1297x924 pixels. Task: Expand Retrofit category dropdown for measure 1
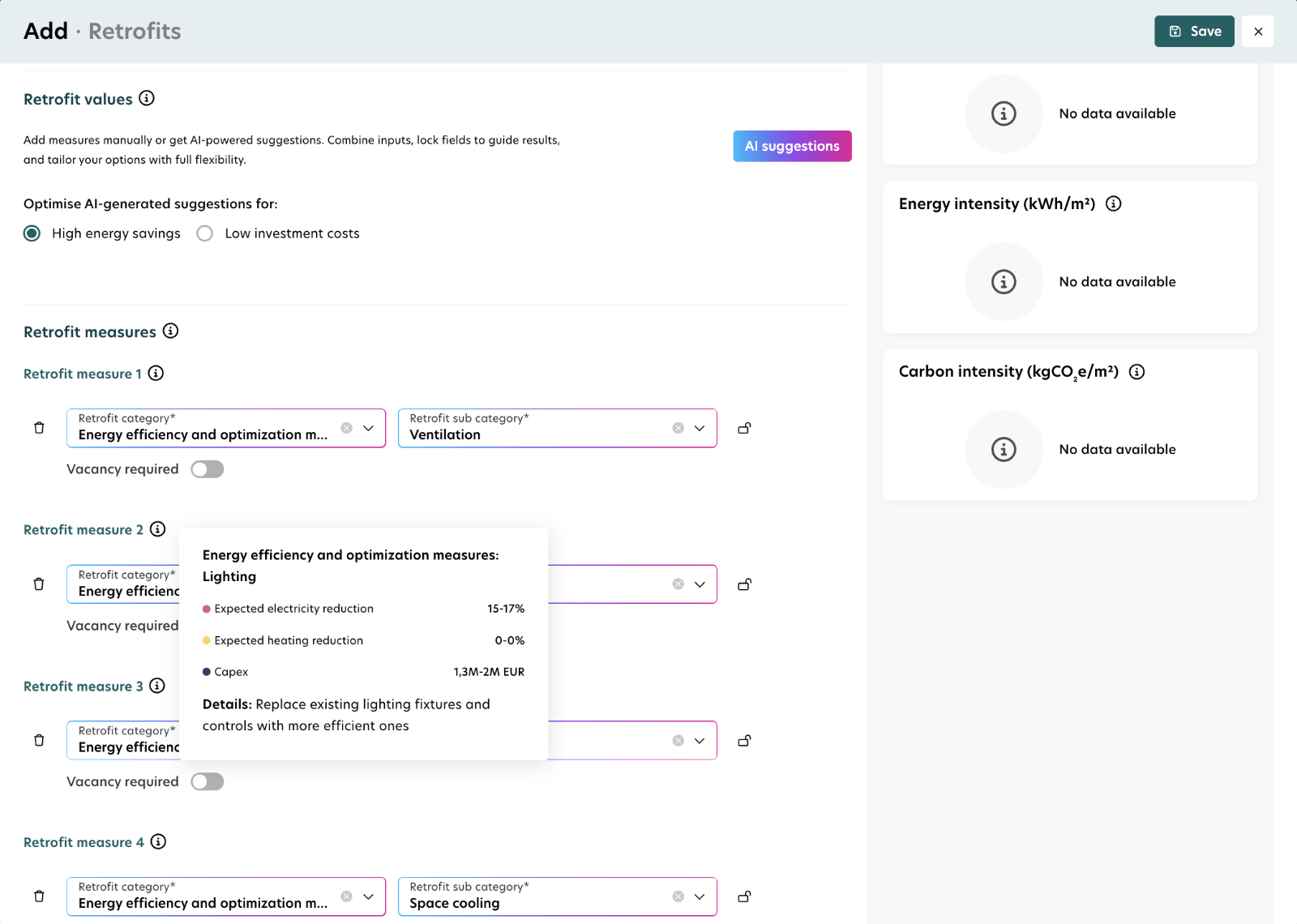(x=369, y=428)
